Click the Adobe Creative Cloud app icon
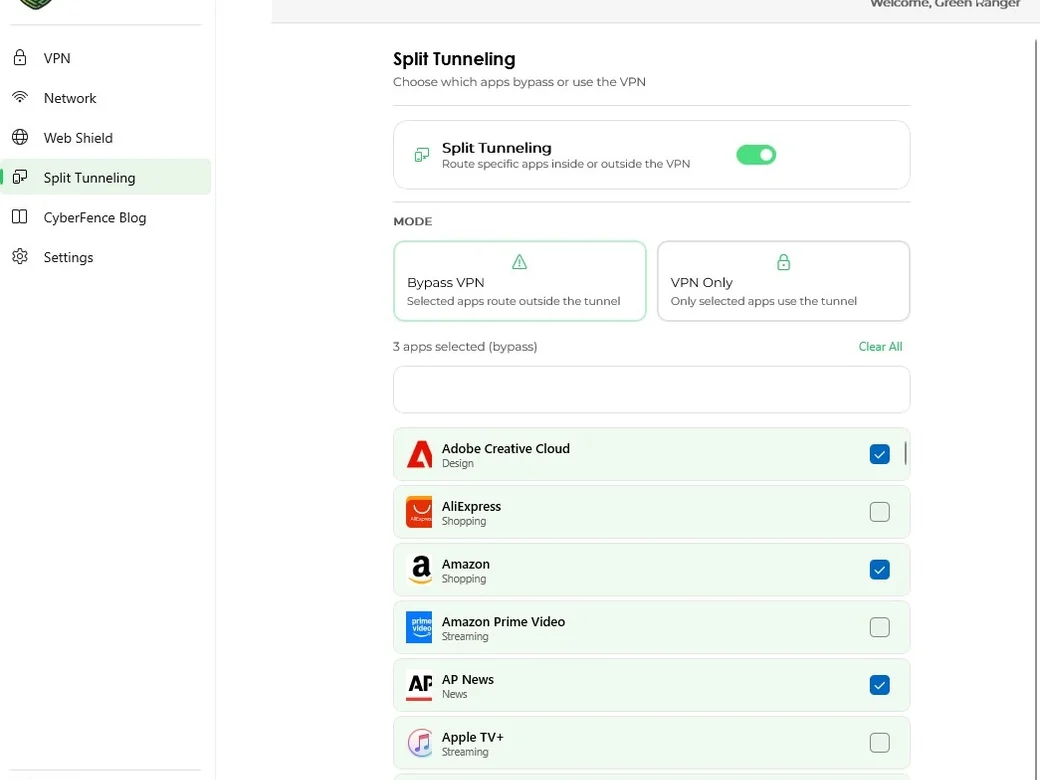This screenshot has width=1040, height=780. click(x=419, y=454)
